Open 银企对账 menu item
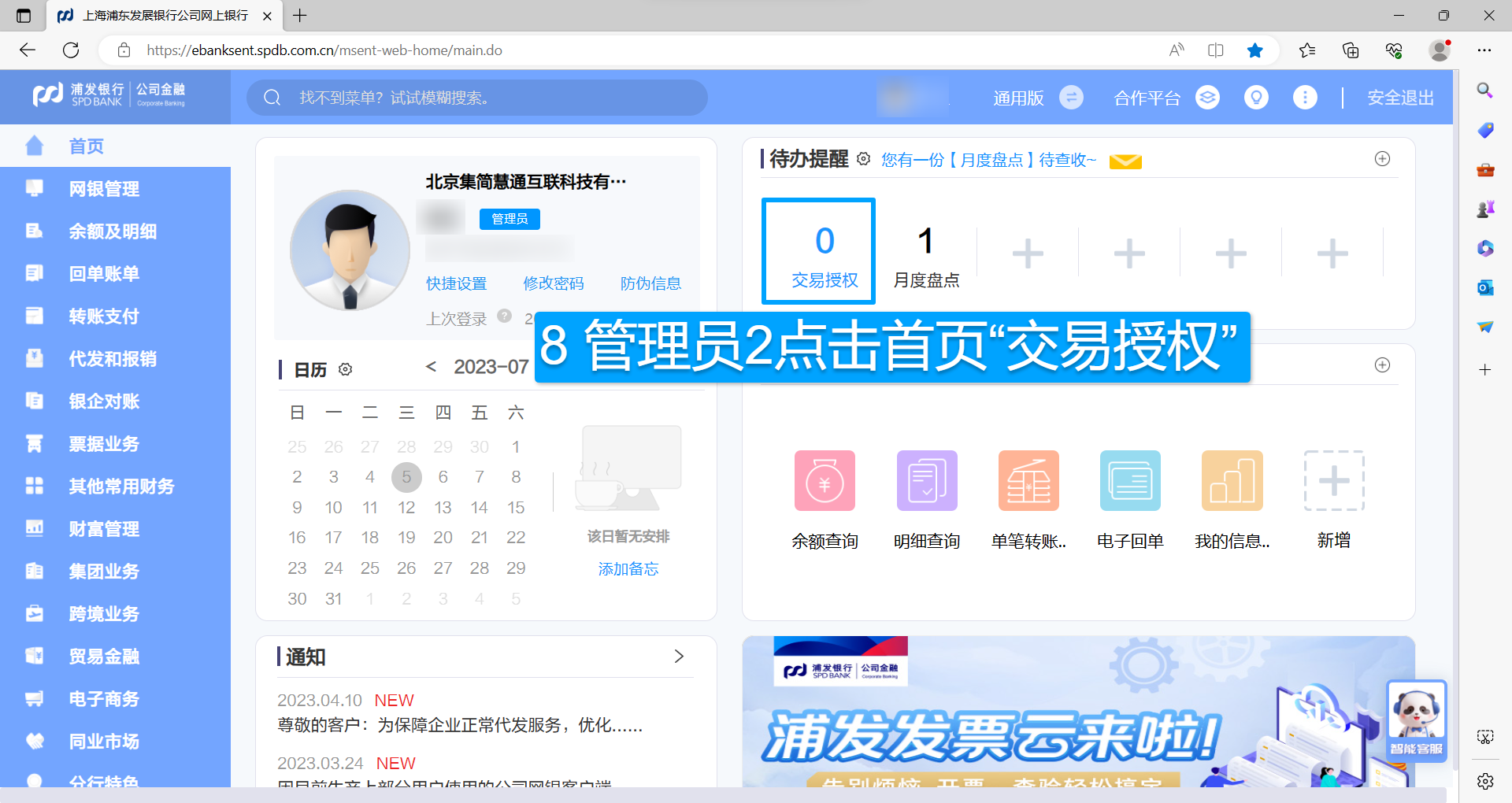The height and width of the screenshot is (803, 1512). [115, 401]
